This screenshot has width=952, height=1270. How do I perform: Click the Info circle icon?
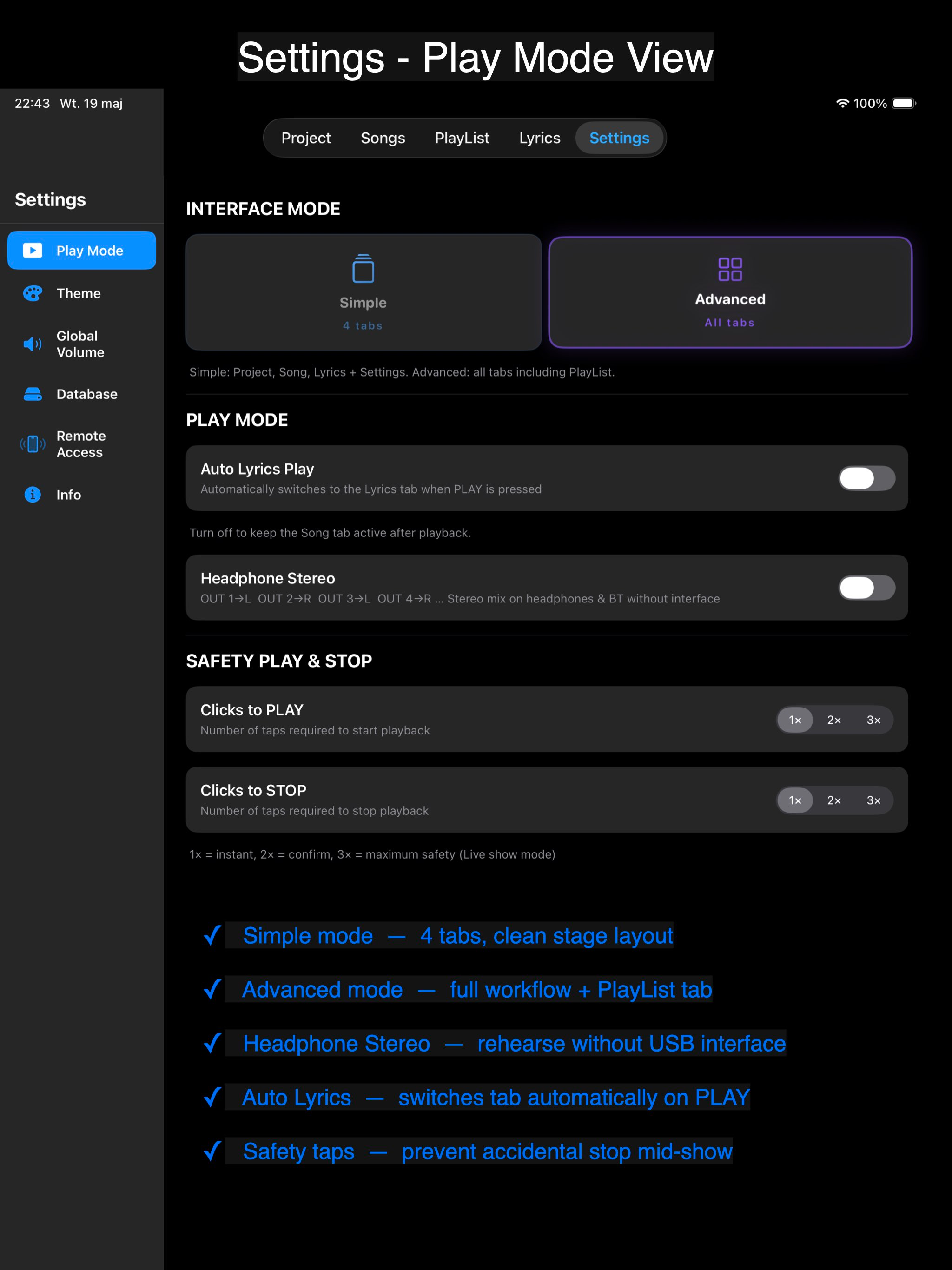[x=33, y=494]
